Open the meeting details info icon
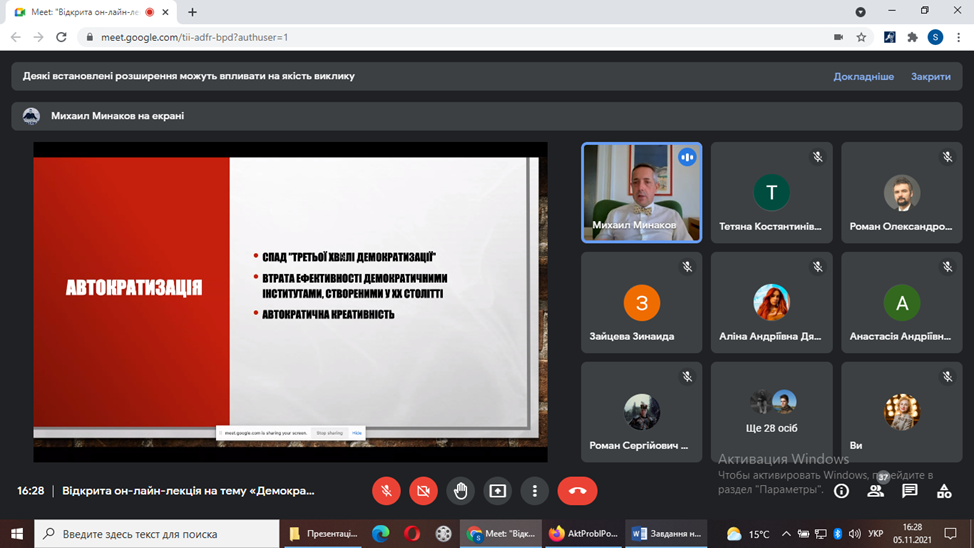The image size is (974, 548). click(841, 491)
